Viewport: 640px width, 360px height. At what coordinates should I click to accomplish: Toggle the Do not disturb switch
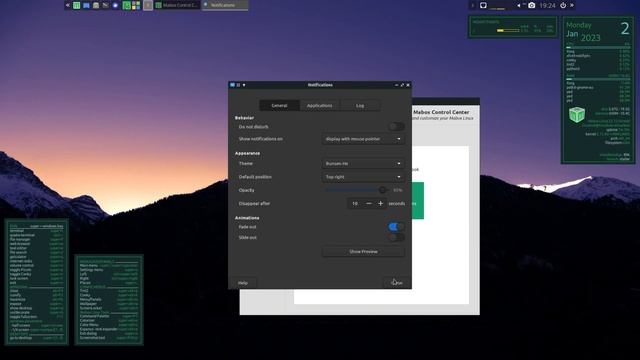396,127
